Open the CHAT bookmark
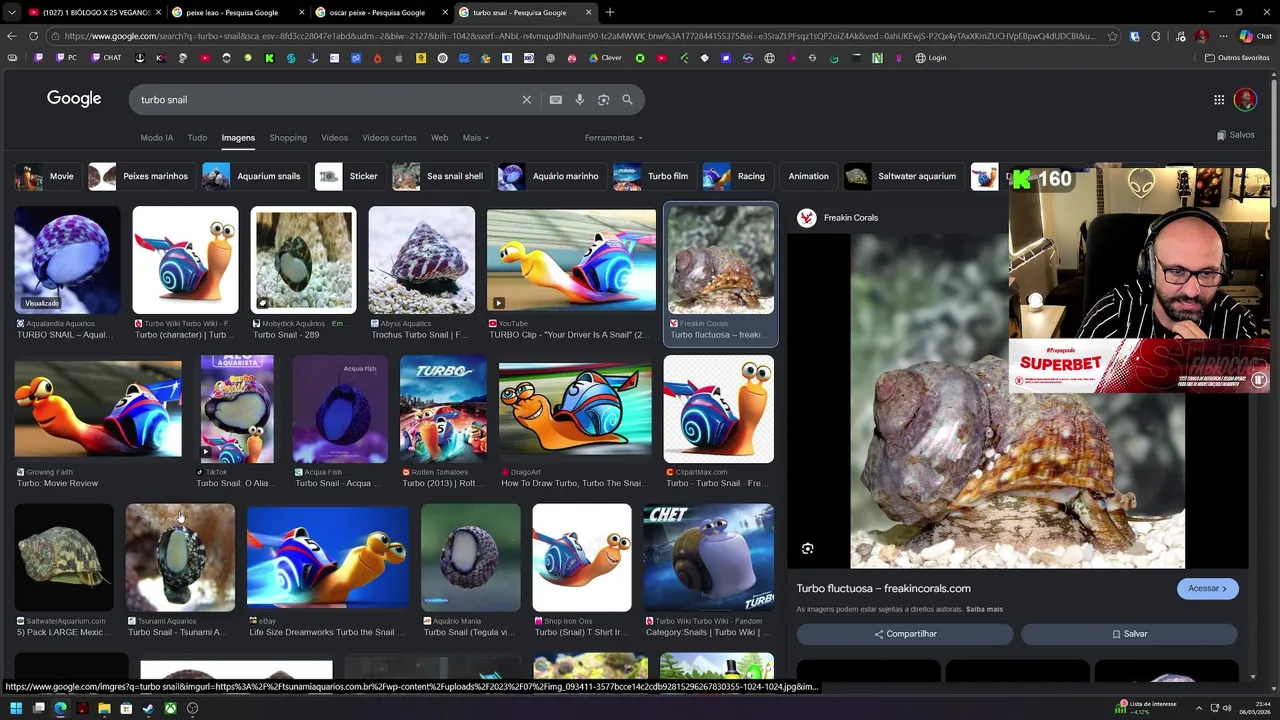 pyautogui.click(x=105, y=58)
